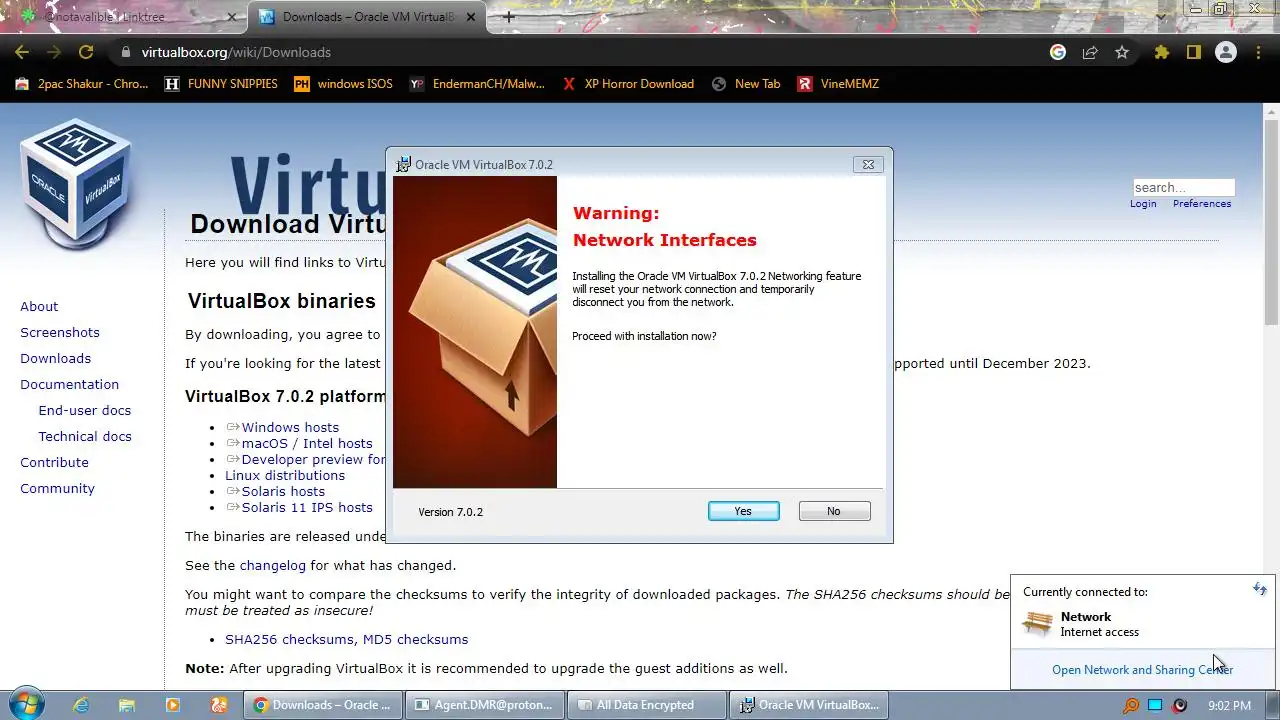Open the Community sidebar link
The width and height of the screenshot is (1280, 720).
(x=57, y=488)
